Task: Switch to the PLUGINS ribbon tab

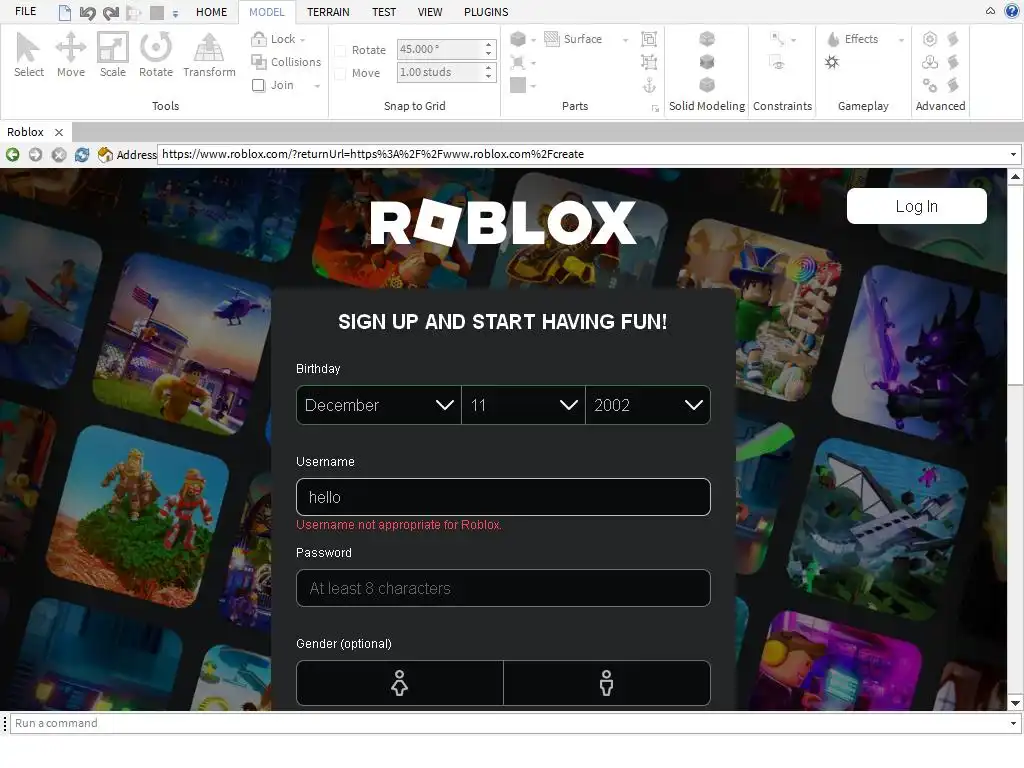Action: point(486,12)
